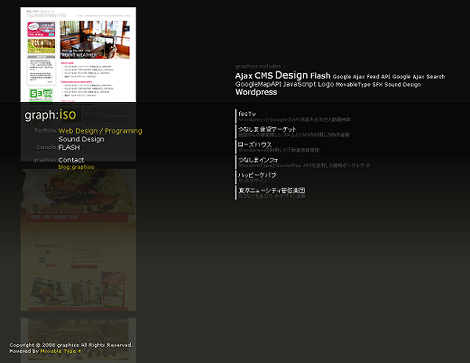Open the つなしま食堂マーケット entry

click(267, 129)
